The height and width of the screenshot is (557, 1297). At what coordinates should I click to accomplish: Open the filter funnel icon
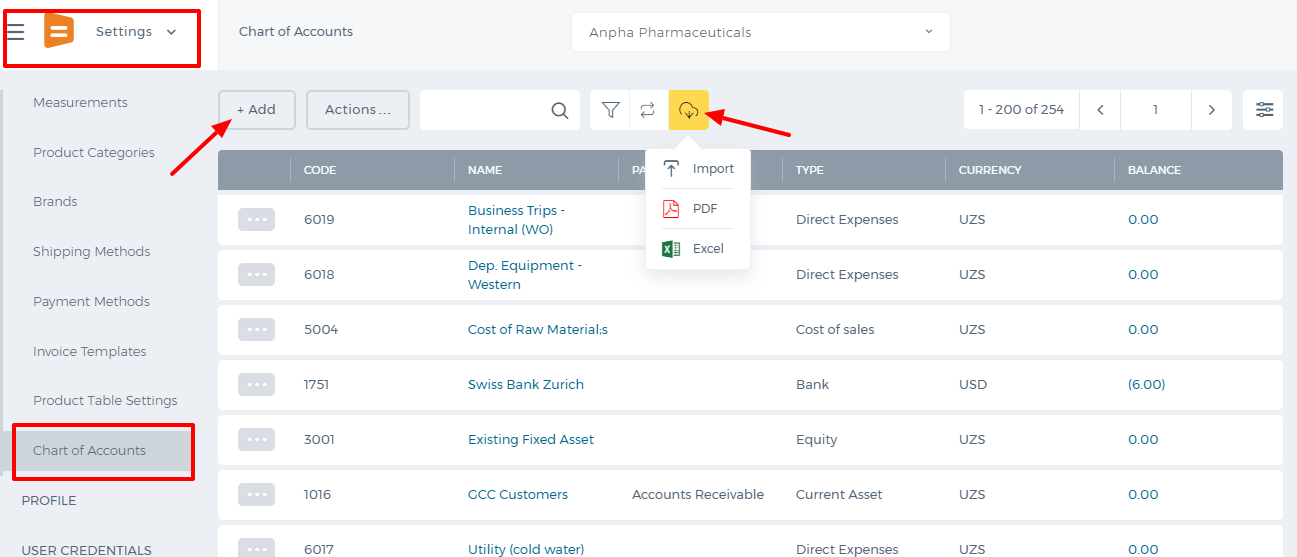point(610,110)
